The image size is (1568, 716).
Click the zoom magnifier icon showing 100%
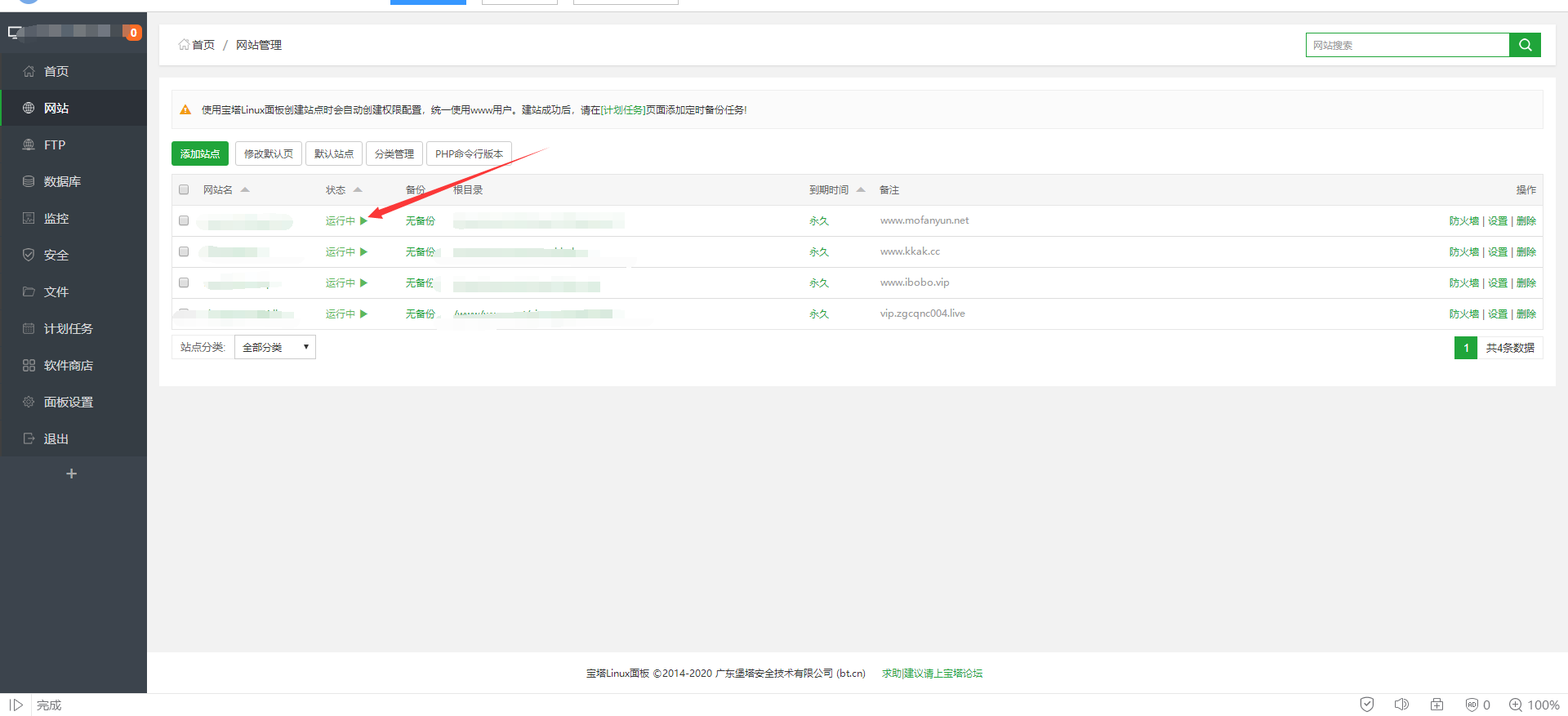click(x=1516, y=705)
